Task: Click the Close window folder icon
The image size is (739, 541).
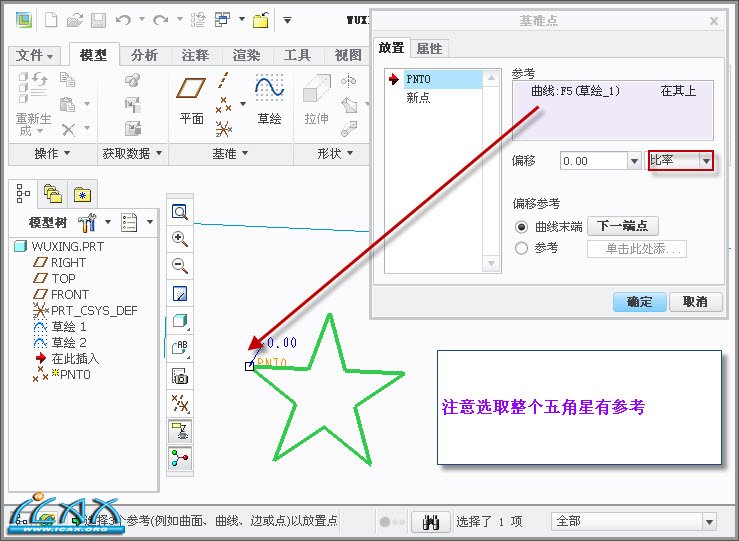Action: click(x=261, y=20)
